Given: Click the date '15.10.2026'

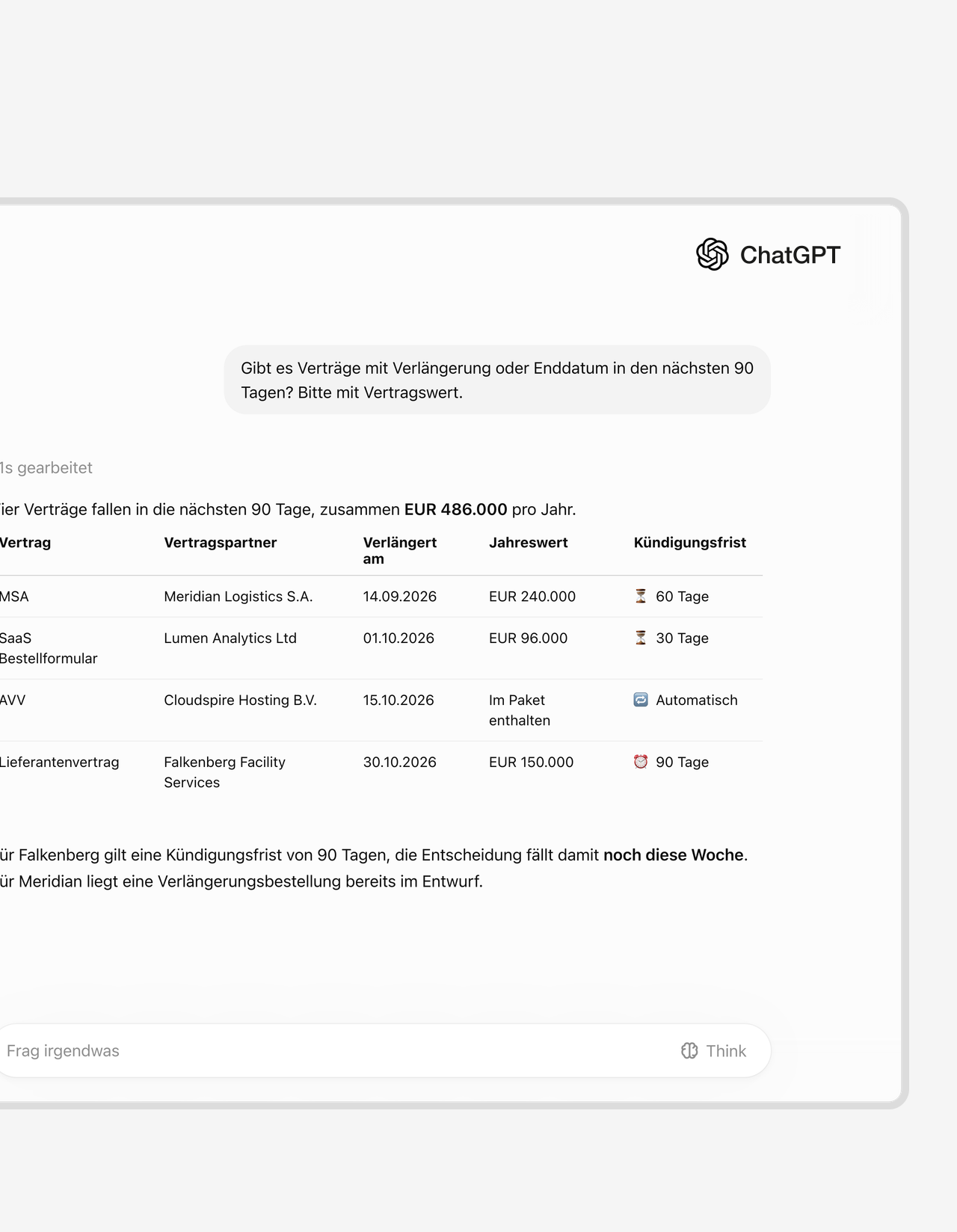Looking at the screenshot, I should pyautogui.click(x=399, y=700).
